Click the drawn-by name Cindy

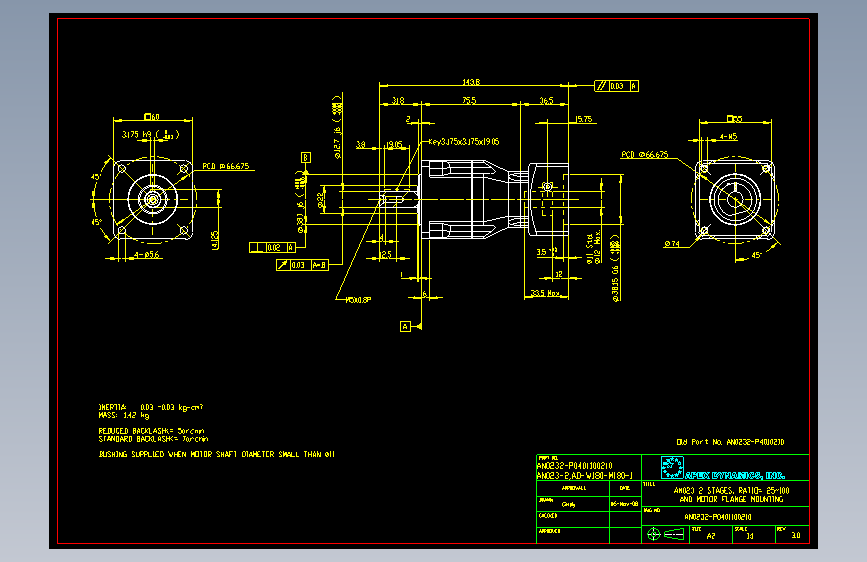tap(568, 504)
